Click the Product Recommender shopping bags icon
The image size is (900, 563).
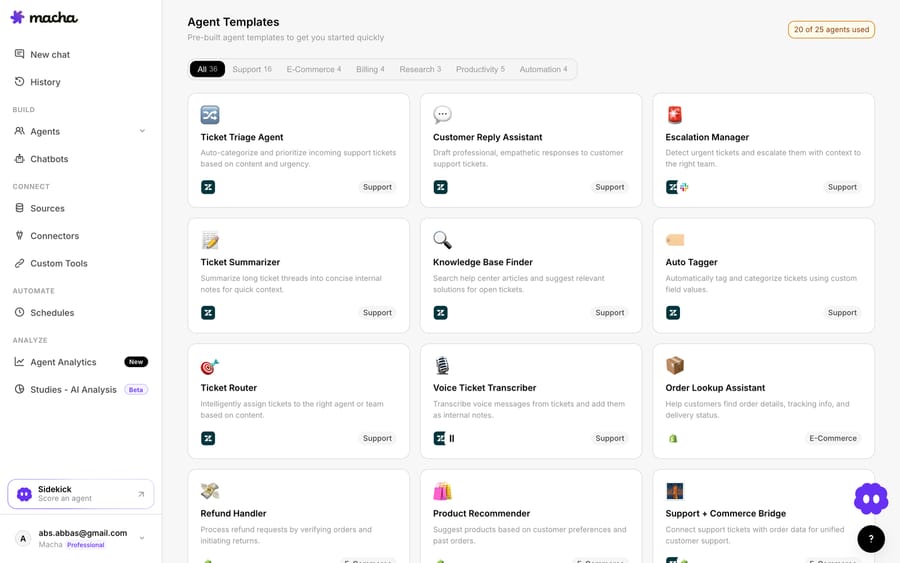point(443,491)
